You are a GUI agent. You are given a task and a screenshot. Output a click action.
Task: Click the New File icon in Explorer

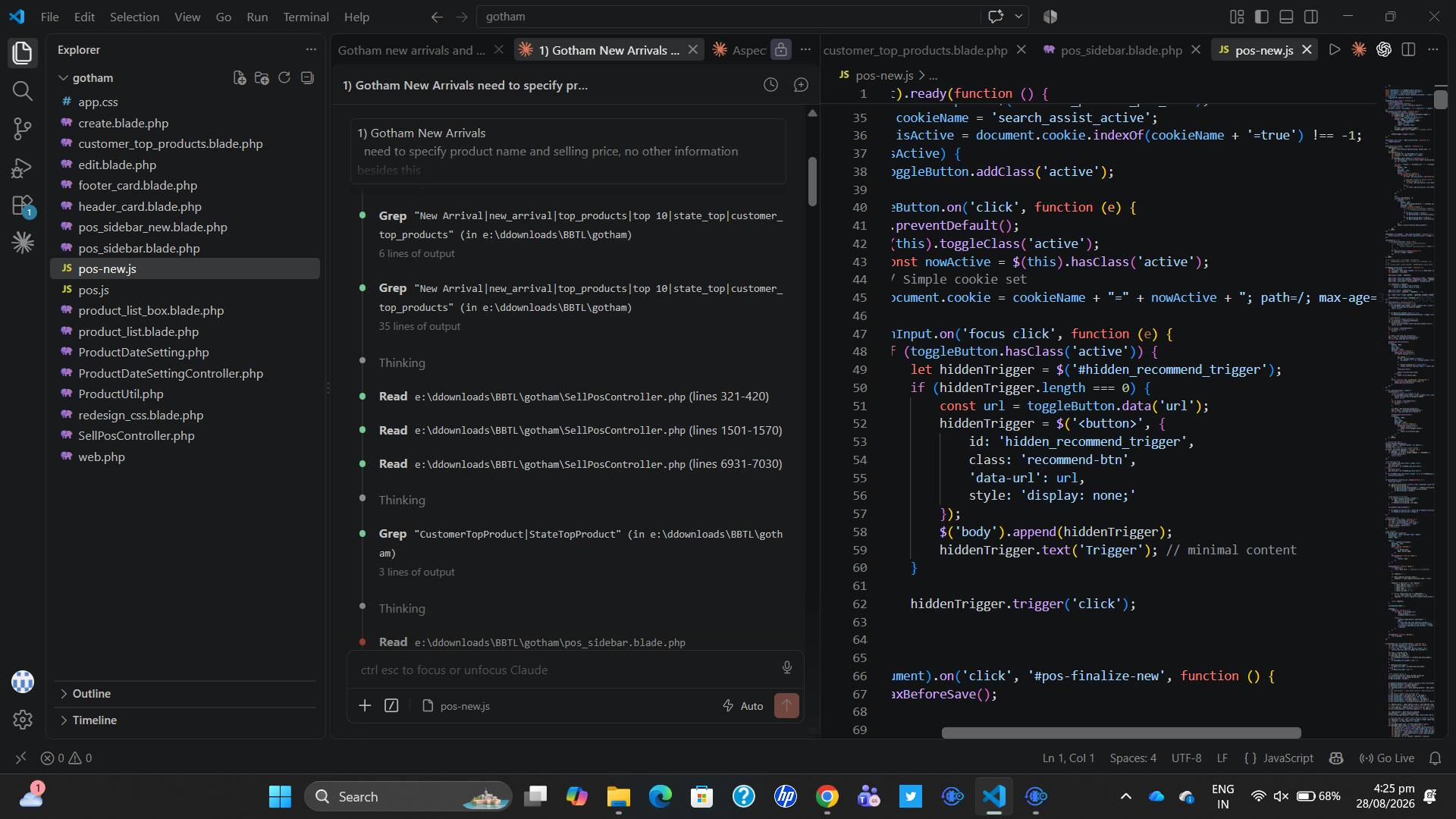click(x=240, y=77)
